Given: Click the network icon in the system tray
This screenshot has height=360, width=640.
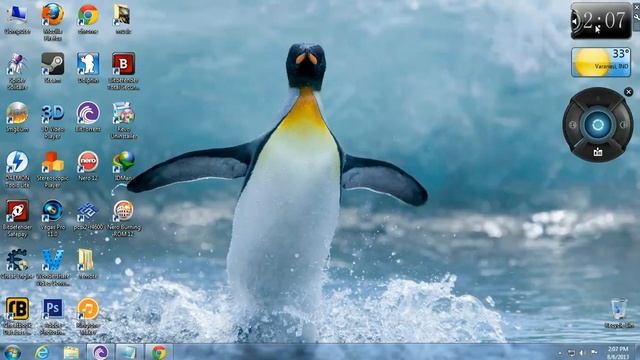Looking at the screenshot, I should [x=571, y=353].
